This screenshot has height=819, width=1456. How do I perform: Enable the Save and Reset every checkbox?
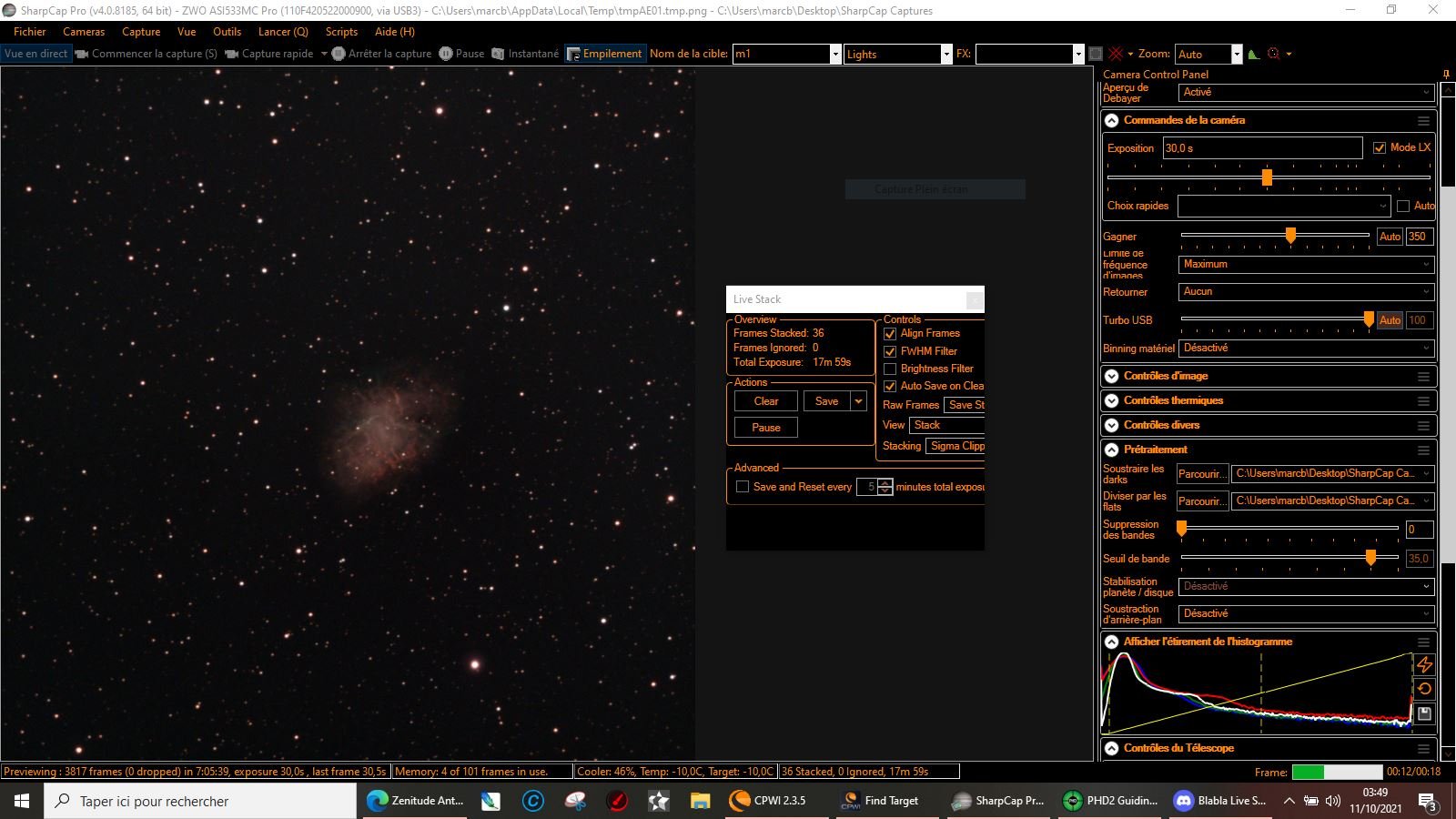point(743,487)
